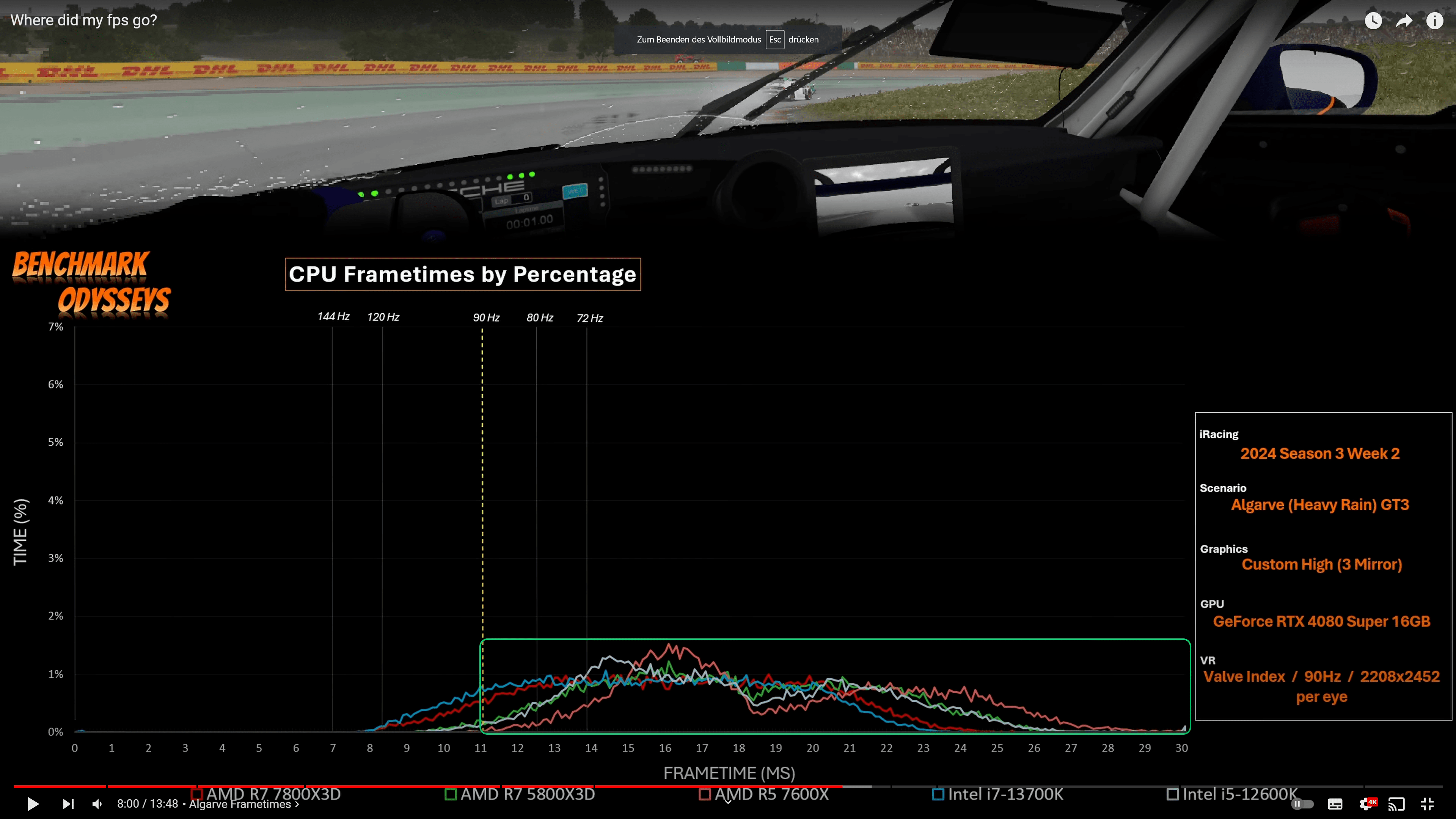Click the Esc key hint in fullscreen notice
Viewport: 1456px width, 819px height.
pyautogui.click(x=774, y=39)
